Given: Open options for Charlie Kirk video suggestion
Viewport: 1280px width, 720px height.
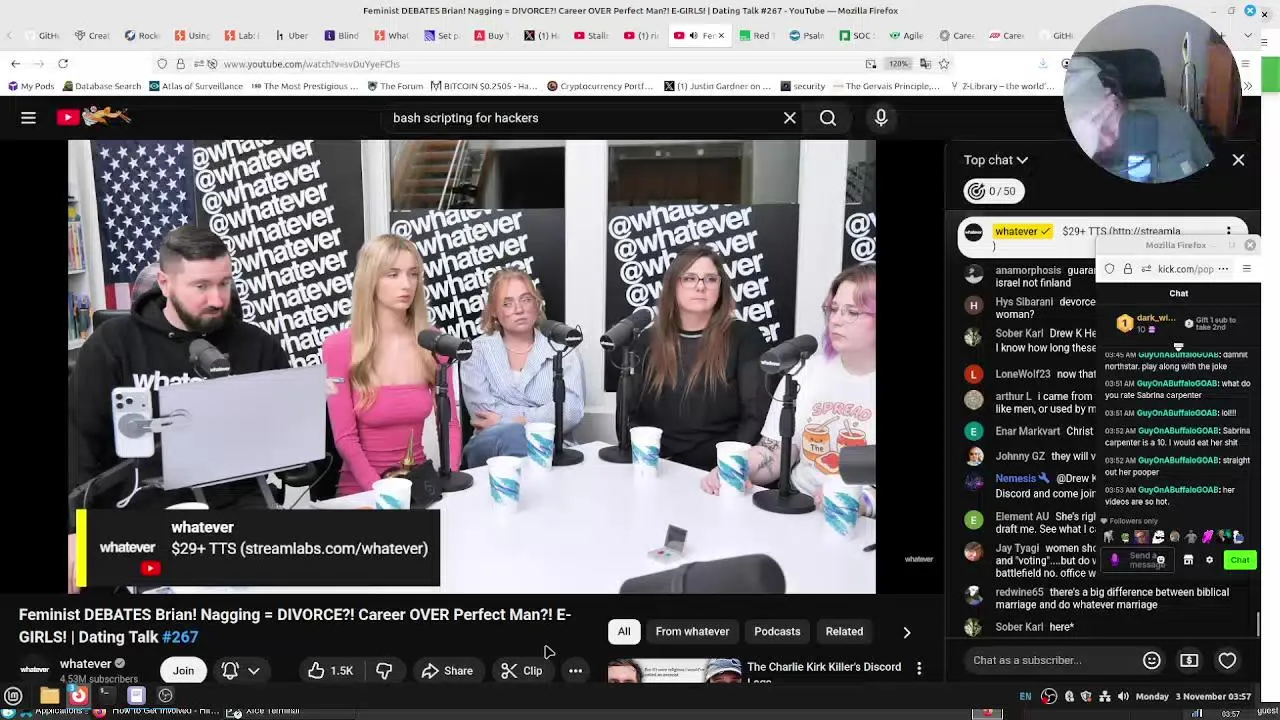Looking at the screenshot, I should (919, 668).
